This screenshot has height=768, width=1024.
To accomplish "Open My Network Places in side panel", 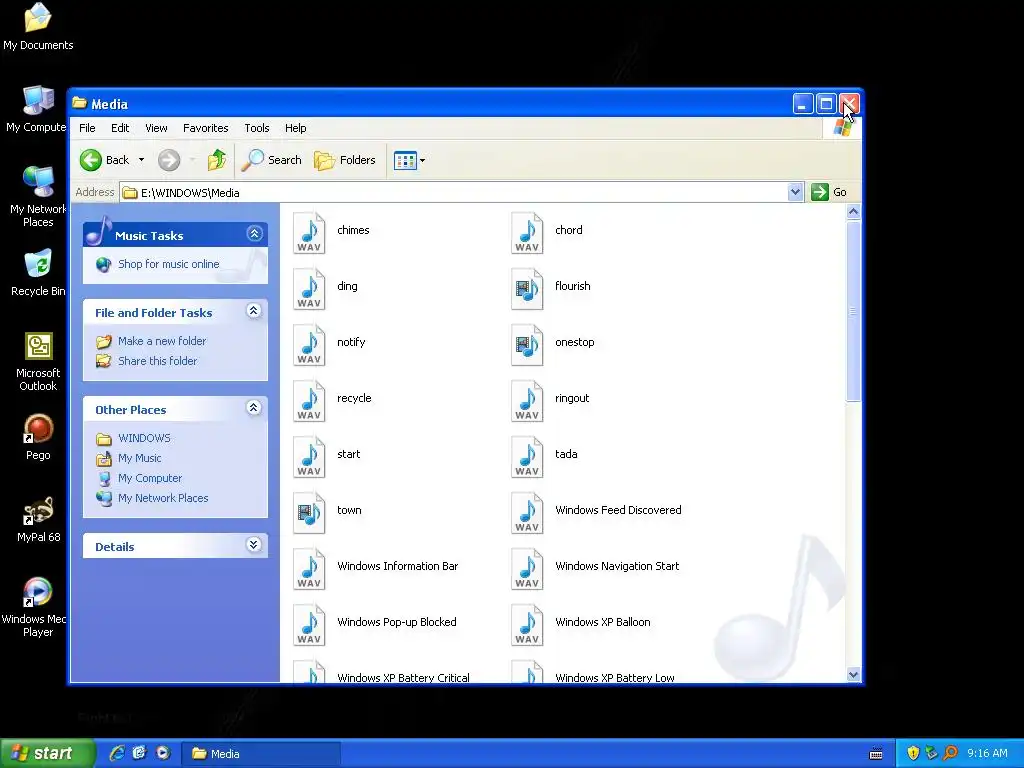I will click(x=163, y=498).
